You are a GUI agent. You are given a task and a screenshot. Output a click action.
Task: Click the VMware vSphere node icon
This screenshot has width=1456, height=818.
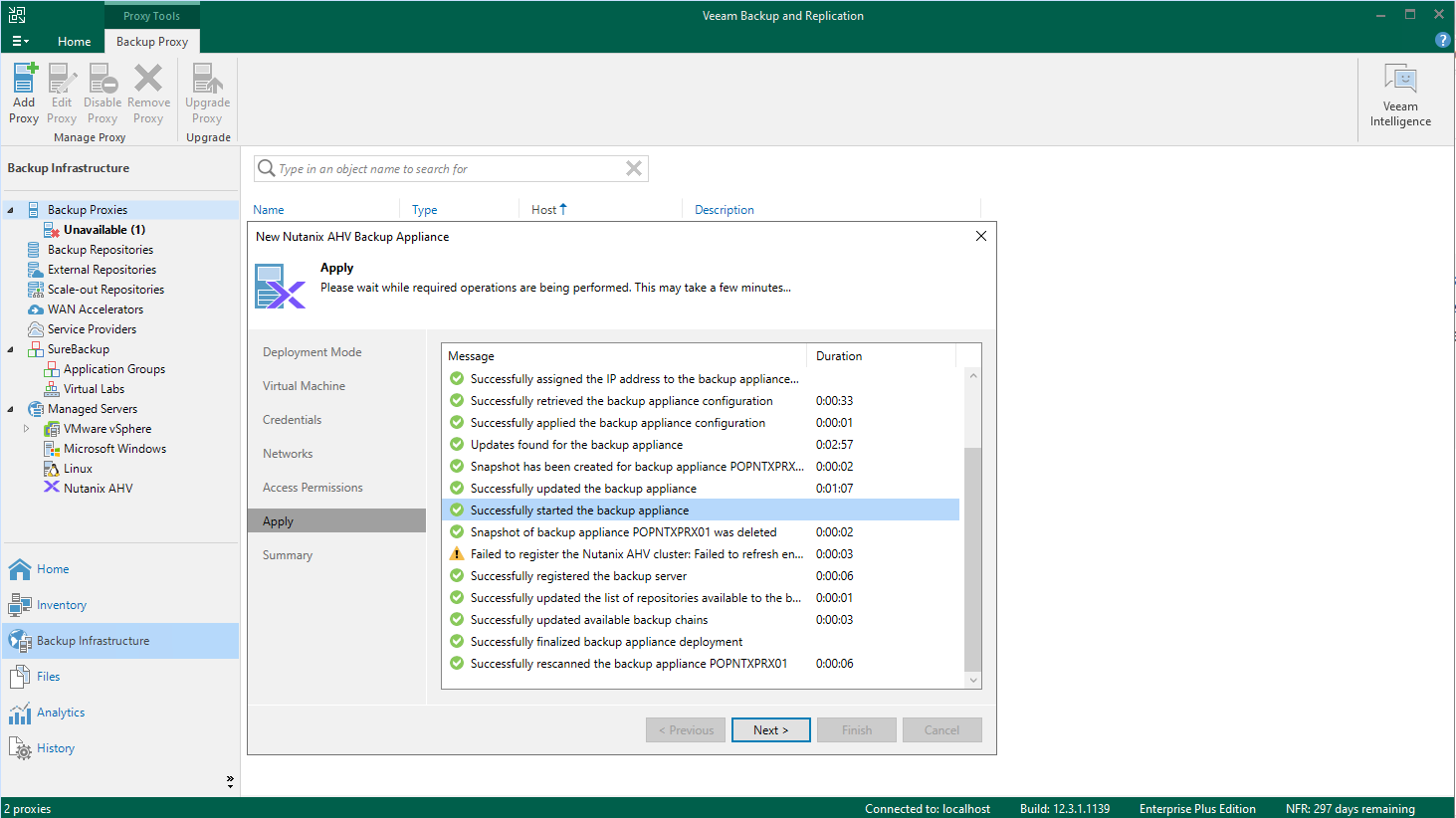pos(52,429)
